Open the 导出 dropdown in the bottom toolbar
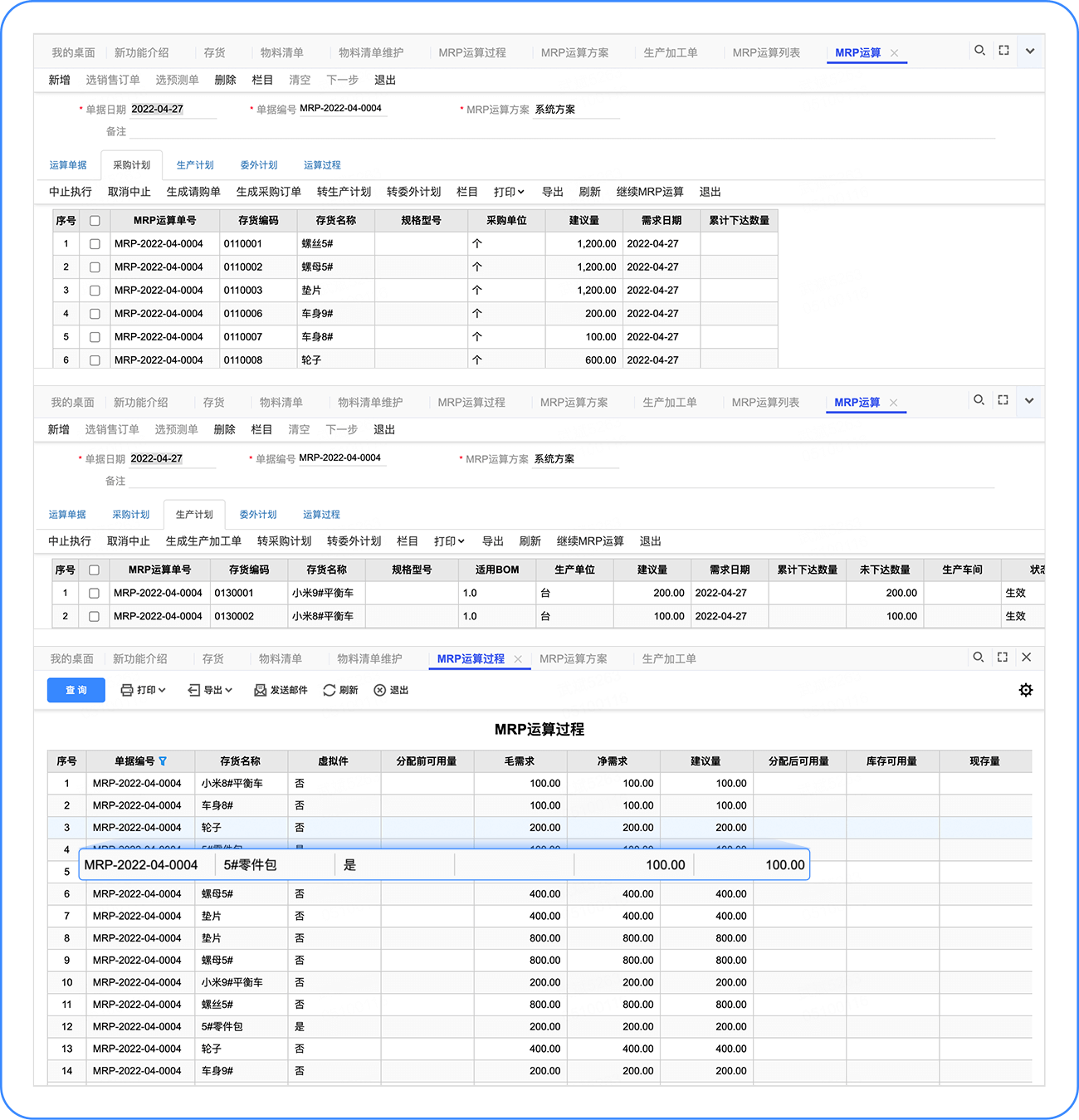Image resolution: width=1079 pixels, height=1120 pixels. 210,690
